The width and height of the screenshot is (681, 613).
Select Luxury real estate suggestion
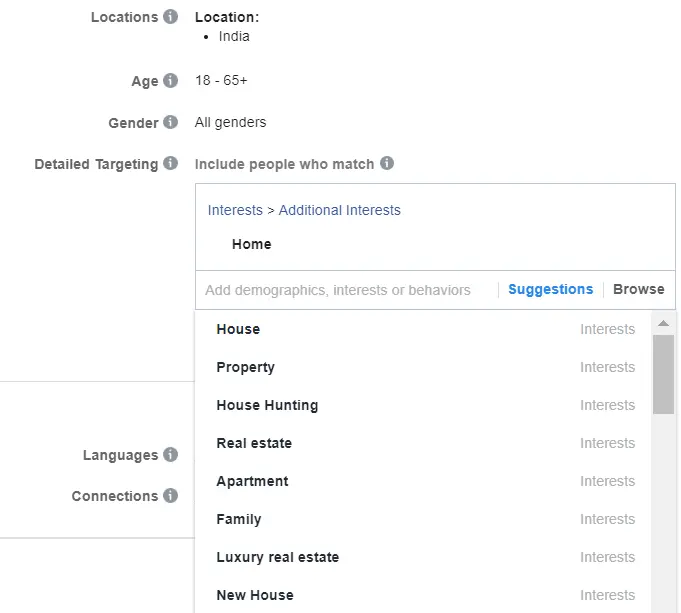coord(277,557)
